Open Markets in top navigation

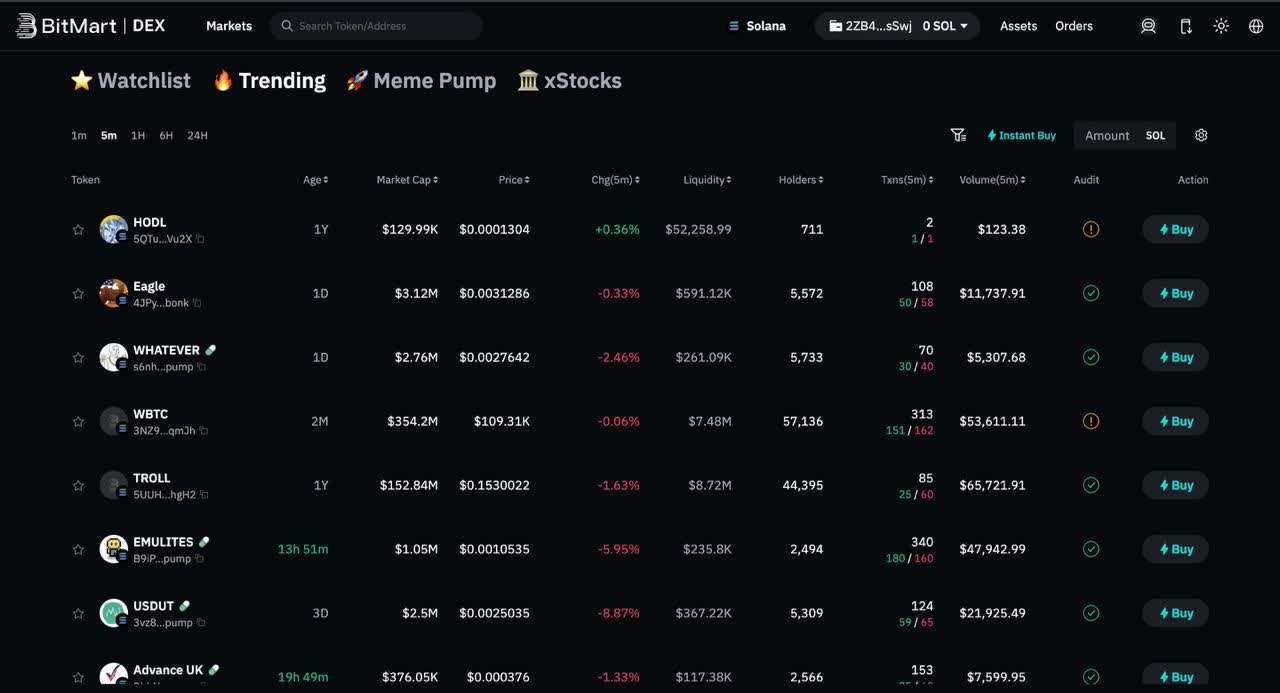point(229,26)
